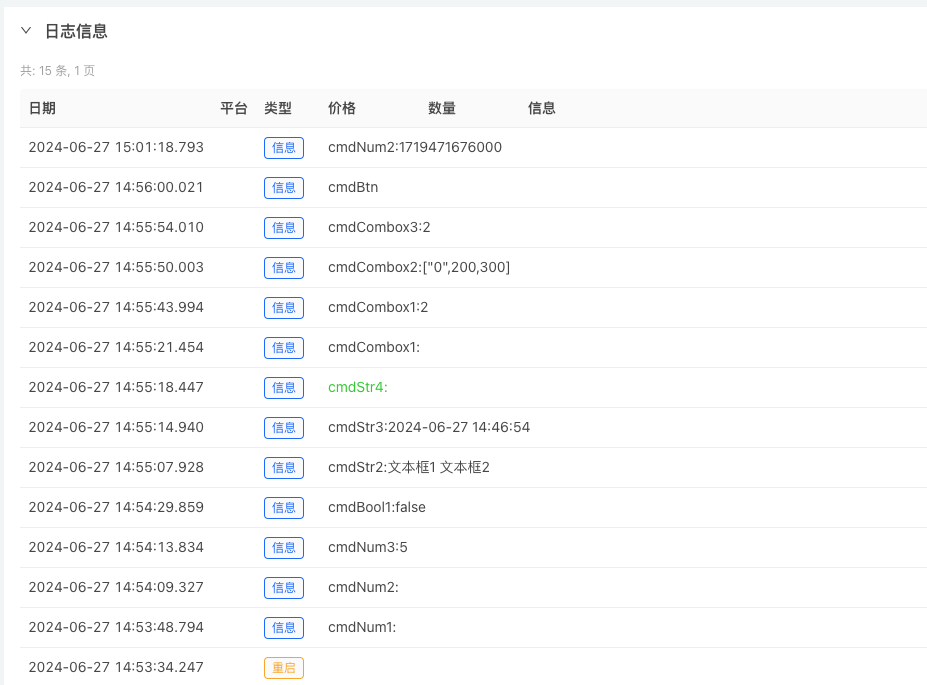Click the 数量 column header
This screenshot has height=685, width=927.
(442, 108)
